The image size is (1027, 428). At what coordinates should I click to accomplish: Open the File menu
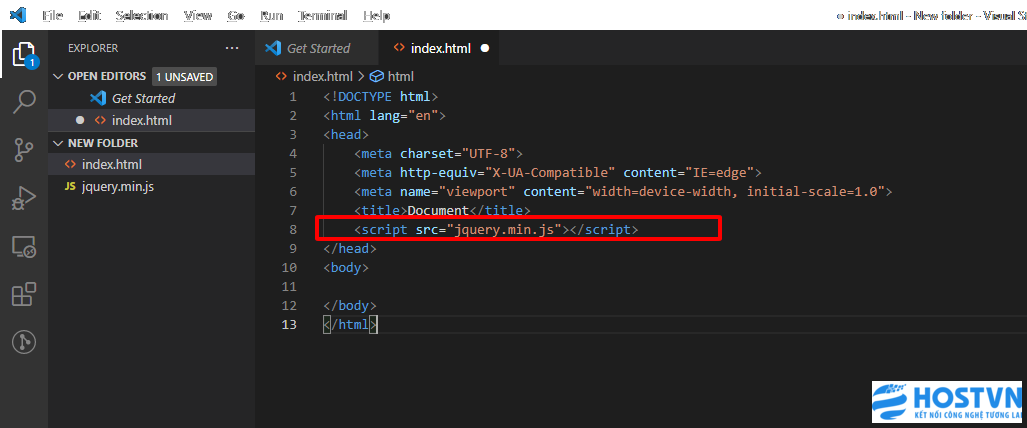point(52,15)
